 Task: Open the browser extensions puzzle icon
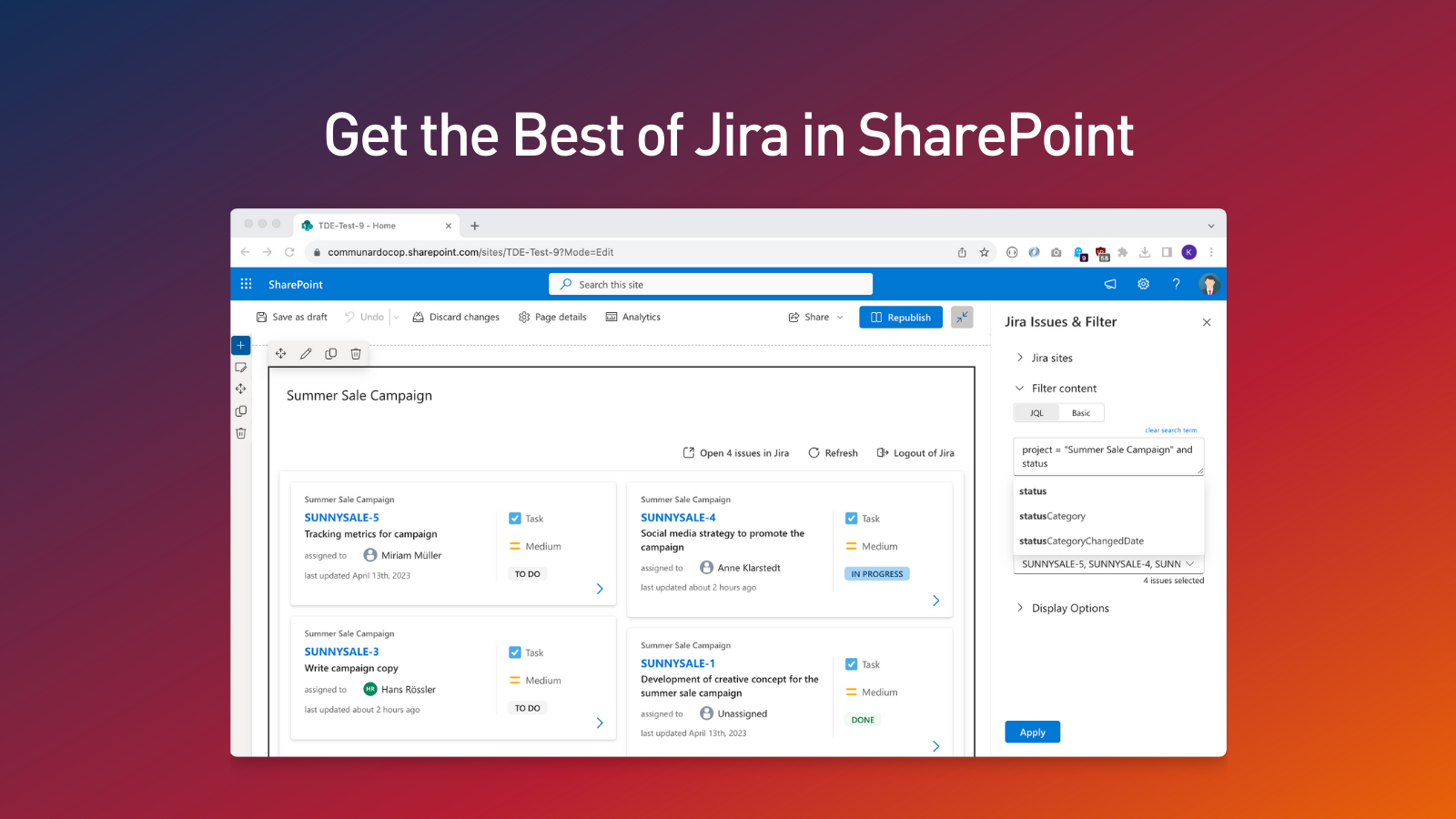coord(1122,252)
